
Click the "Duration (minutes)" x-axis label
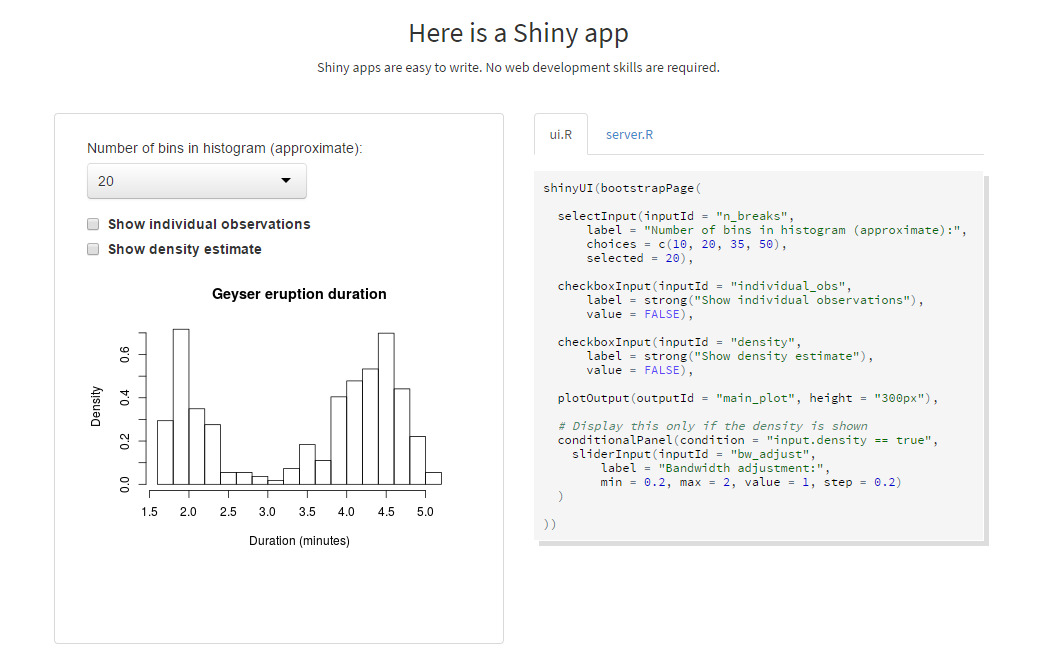299,540
